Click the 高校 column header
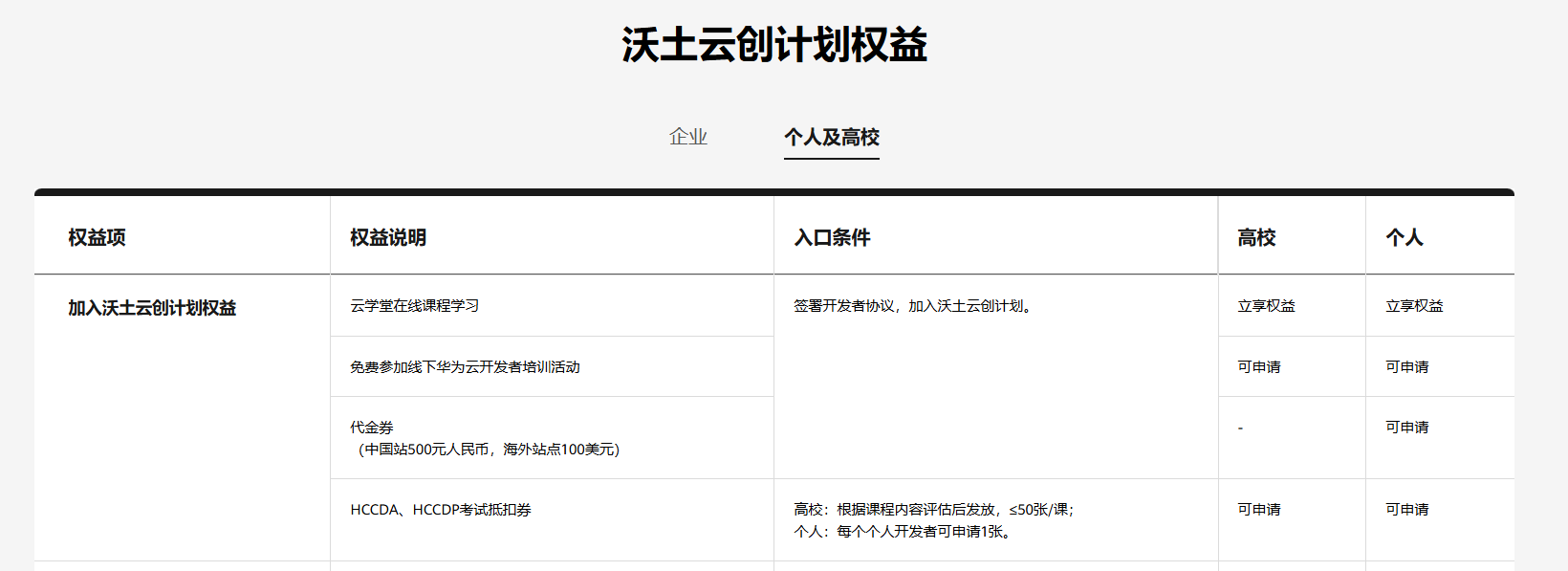Image resolution: width=1568 pixels, height=571 pixels. 1256,237
